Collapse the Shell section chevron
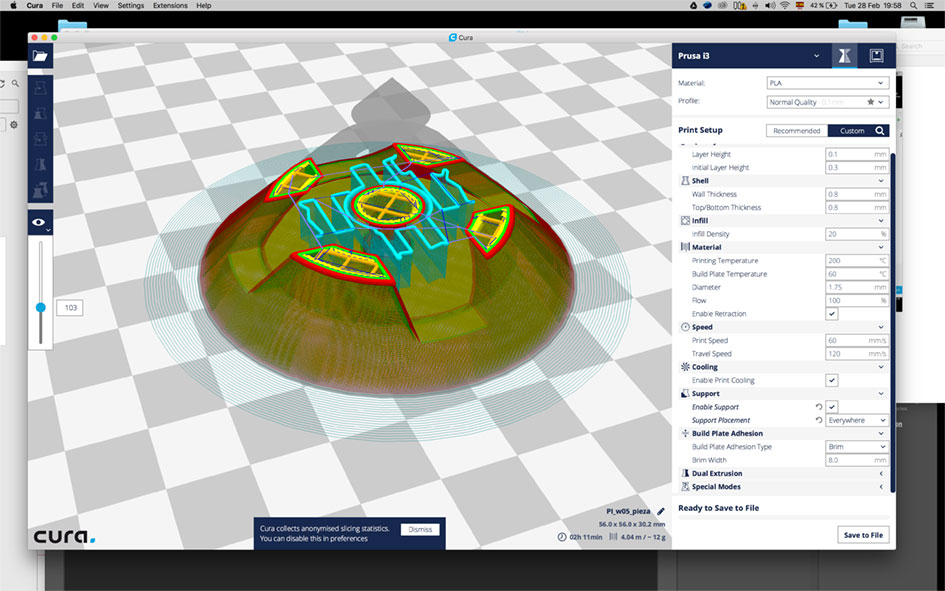 881,181
